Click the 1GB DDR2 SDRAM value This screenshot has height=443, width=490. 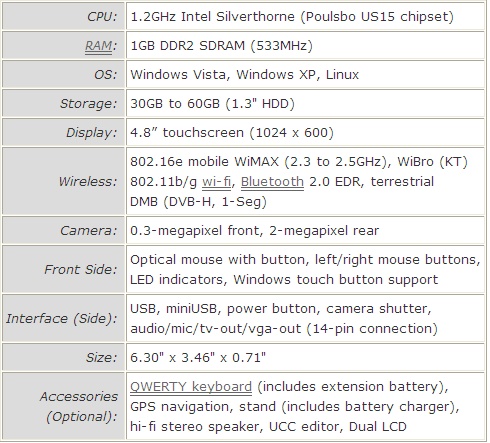pos(221,46)
